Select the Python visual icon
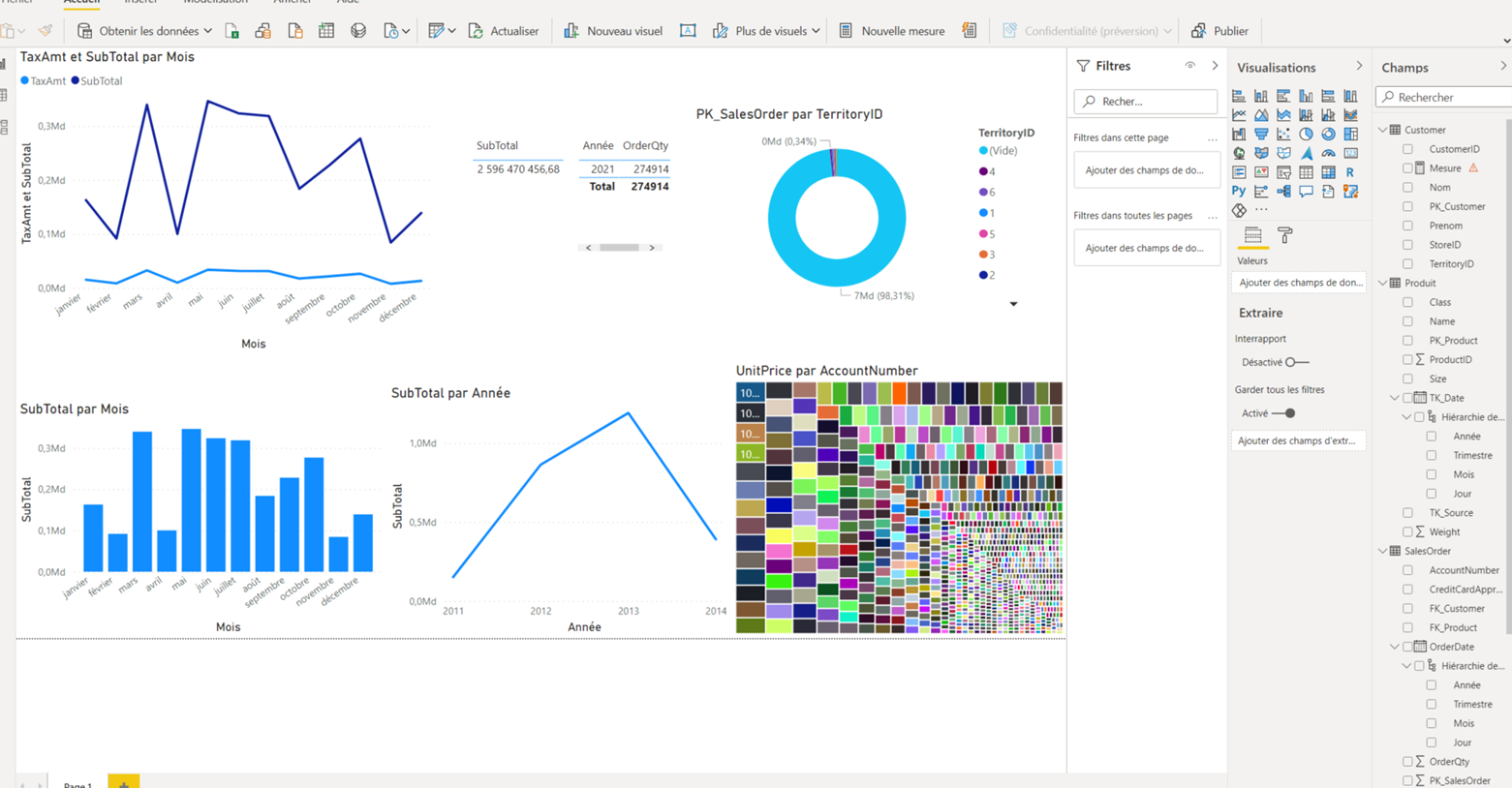 (1239, 191)
